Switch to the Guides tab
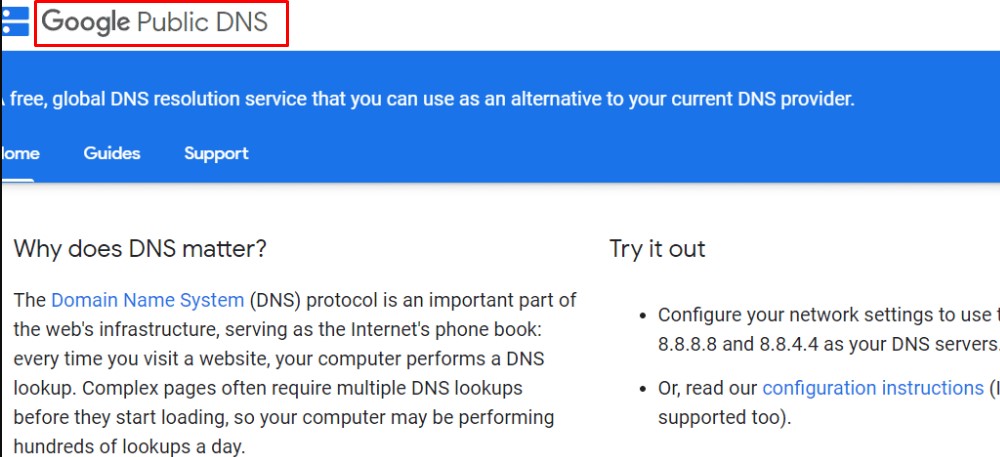The width and height of the screenshot is (1000, 457). pyautogui.click(x=112, y=154)
